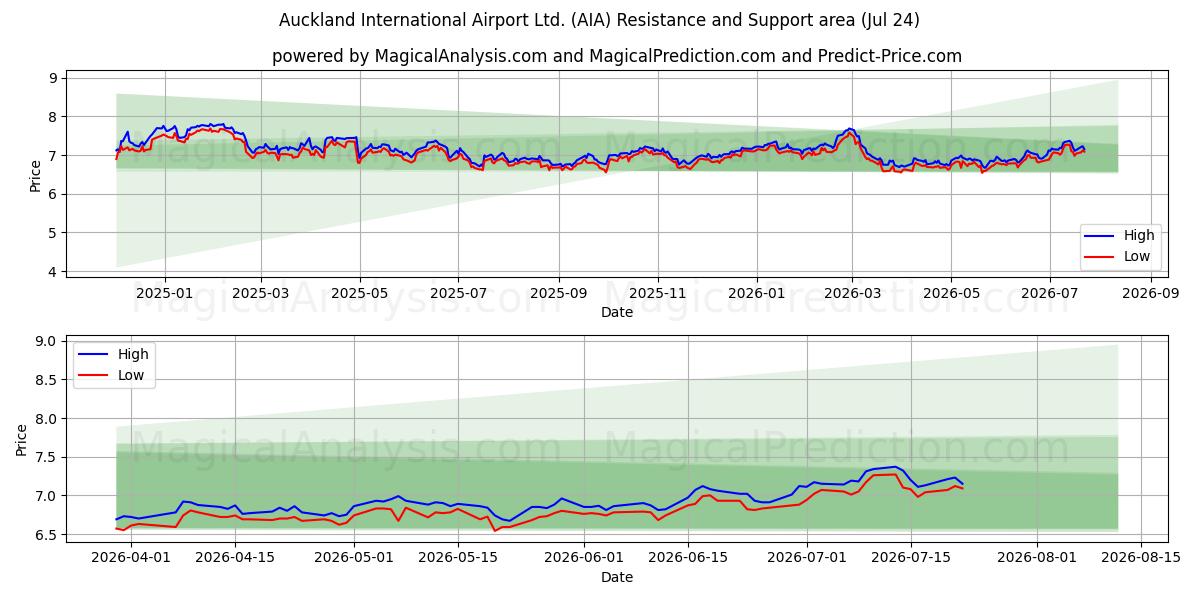Click the '2026-06-15' tick label in bottom chart
Image resolution: width=1200 pixels, height=600 pixels.
(688, 558)
